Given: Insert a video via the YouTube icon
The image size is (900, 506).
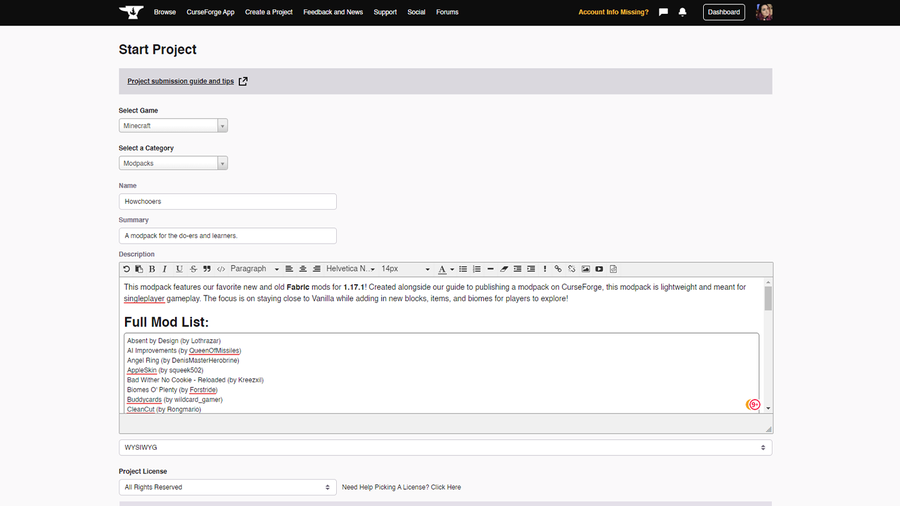Looking at the screenshot, I should [599, 269].
